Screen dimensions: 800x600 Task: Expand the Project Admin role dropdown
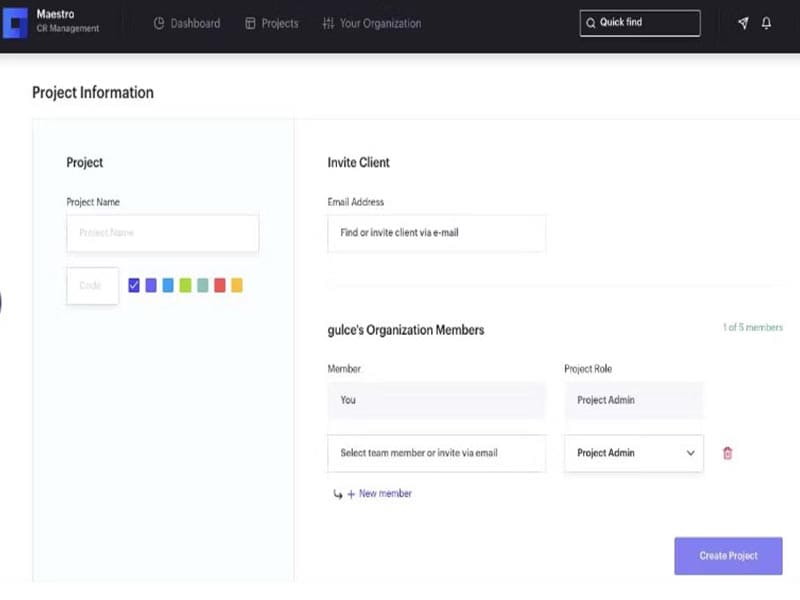tap(634, 453)
